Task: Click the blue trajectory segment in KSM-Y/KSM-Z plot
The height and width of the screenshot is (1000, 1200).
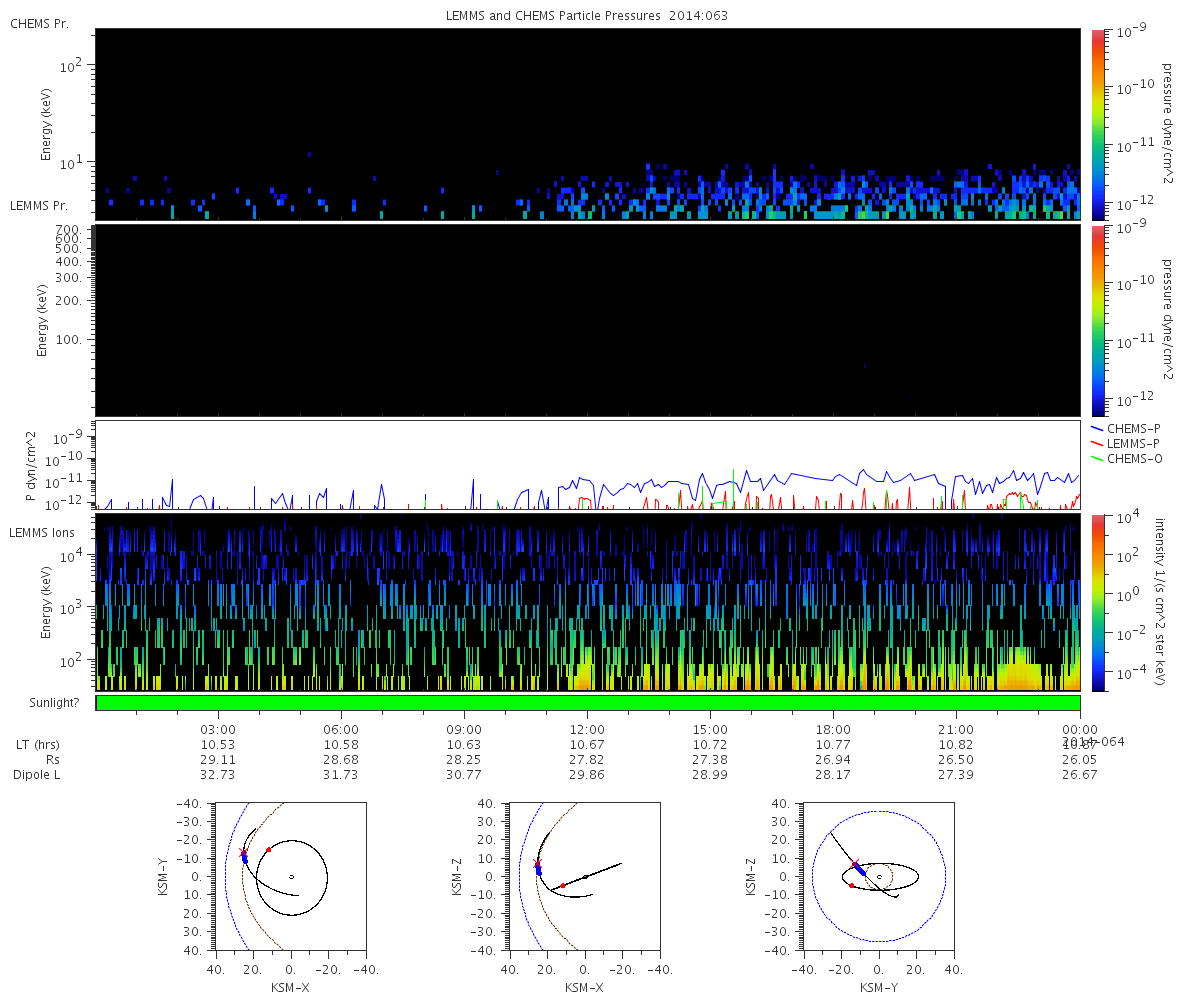Action: pos(858,870)
